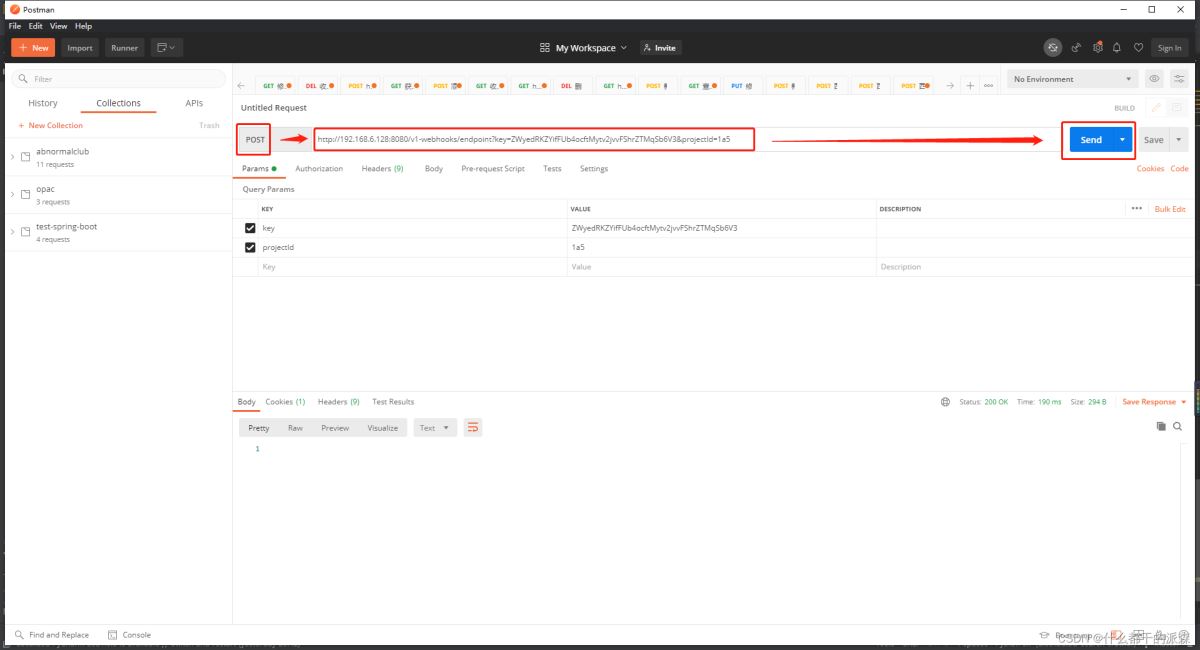The height and width of the screenshot is (650, 1200).
Task: Open the Test Results tab
Action: tap(393, 402)
